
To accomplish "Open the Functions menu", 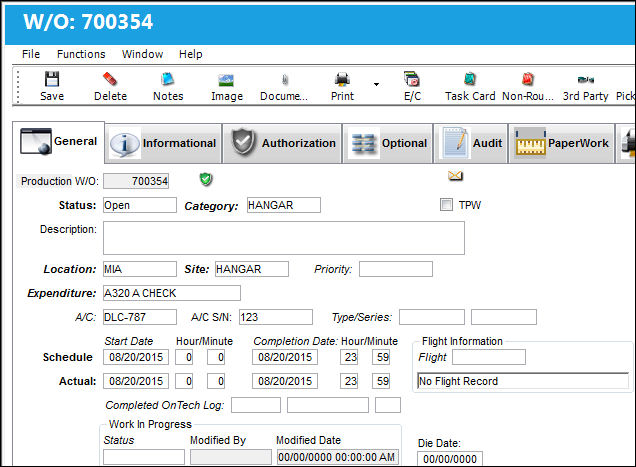I will 81,54.
